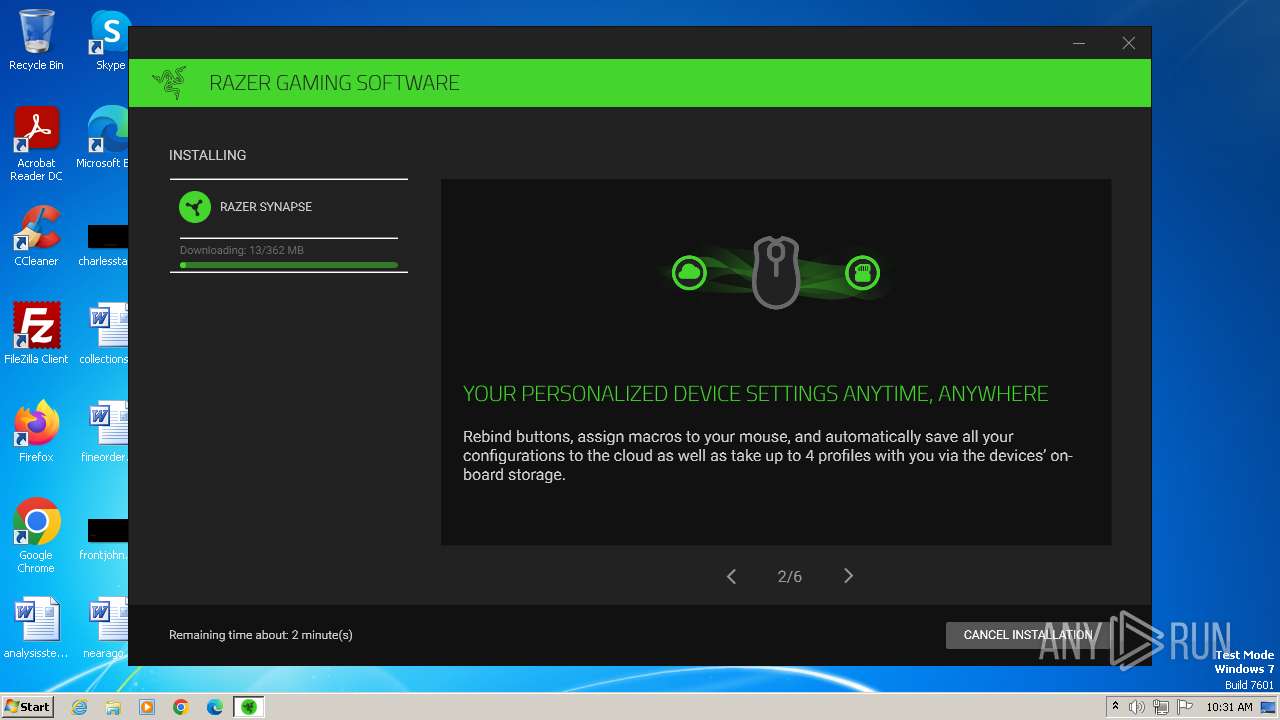The image size is (1280, 720).
Task: Launch Edge from the taskbar
Action: 215,707
